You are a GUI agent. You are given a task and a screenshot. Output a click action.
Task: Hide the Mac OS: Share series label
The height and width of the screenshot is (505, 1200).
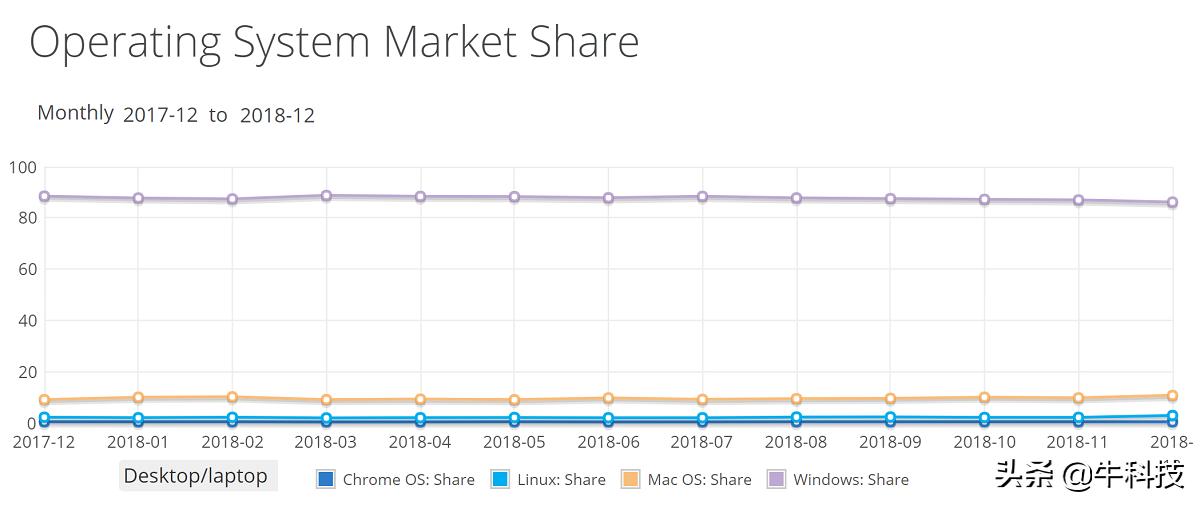[x=699, y=480]
